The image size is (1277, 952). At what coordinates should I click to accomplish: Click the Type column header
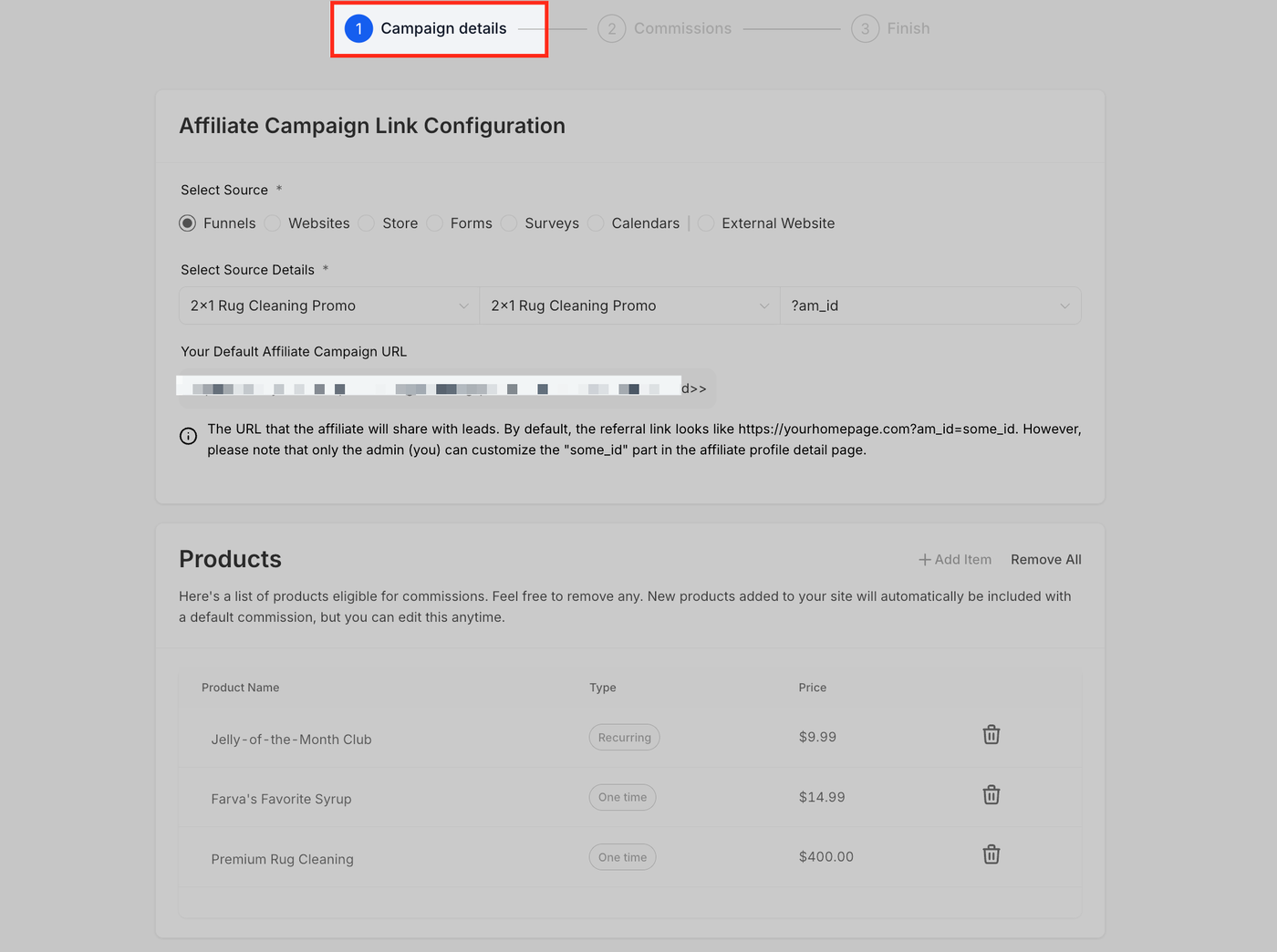pos(603,688)
